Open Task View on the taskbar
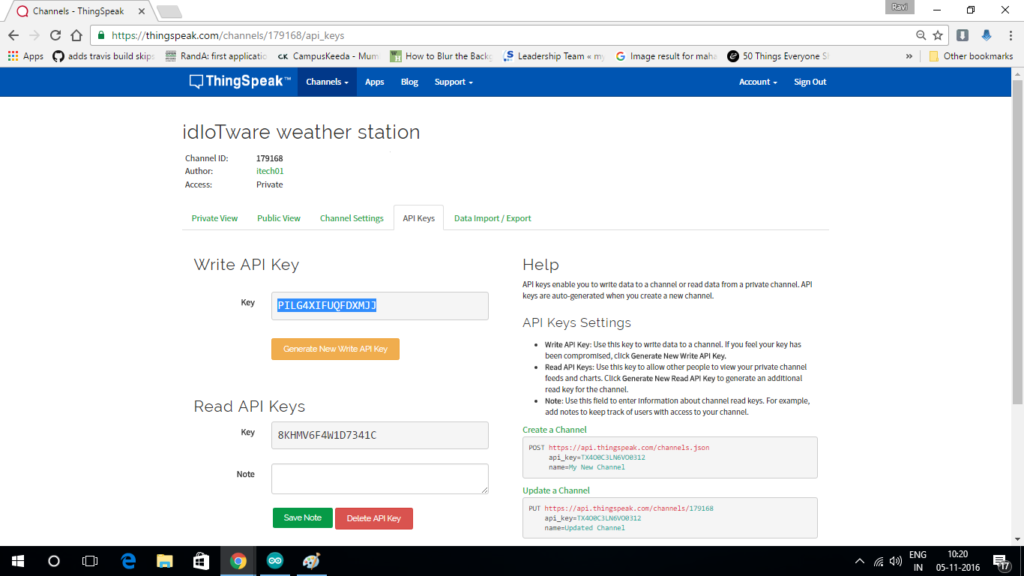Viewport: 1024px width, 576px height. [x=89, y=561]
